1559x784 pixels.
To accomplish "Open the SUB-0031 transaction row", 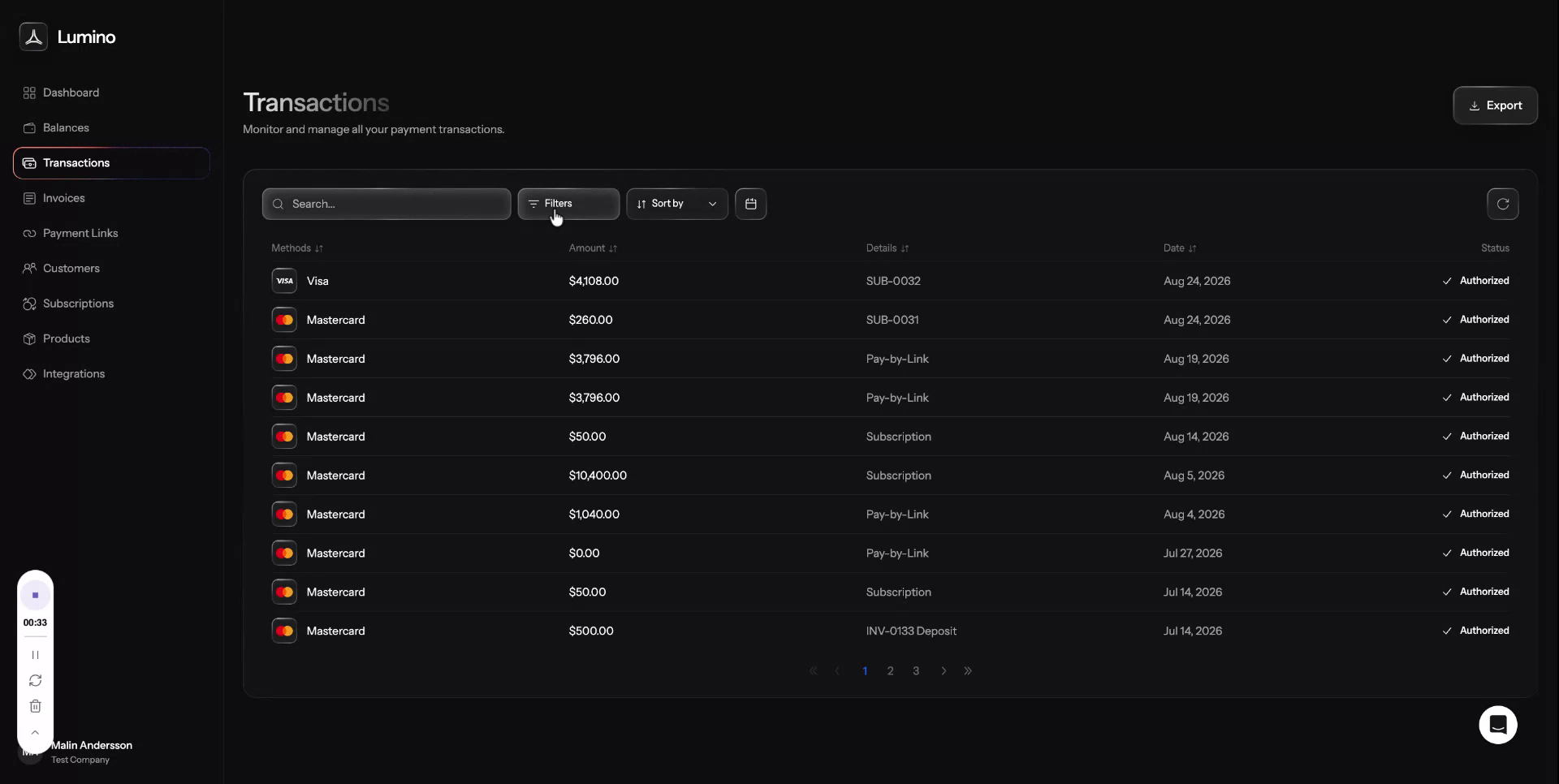I will click(x=890, y=320).
